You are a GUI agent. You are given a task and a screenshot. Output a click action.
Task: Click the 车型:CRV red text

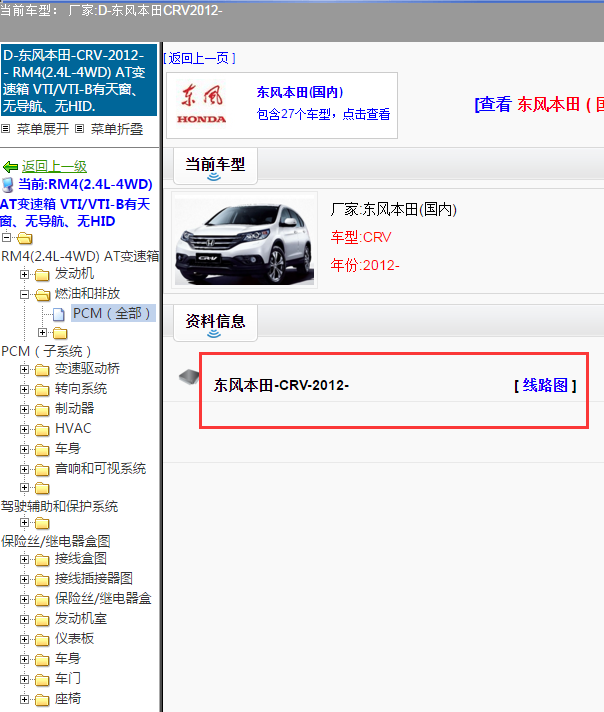361,237
